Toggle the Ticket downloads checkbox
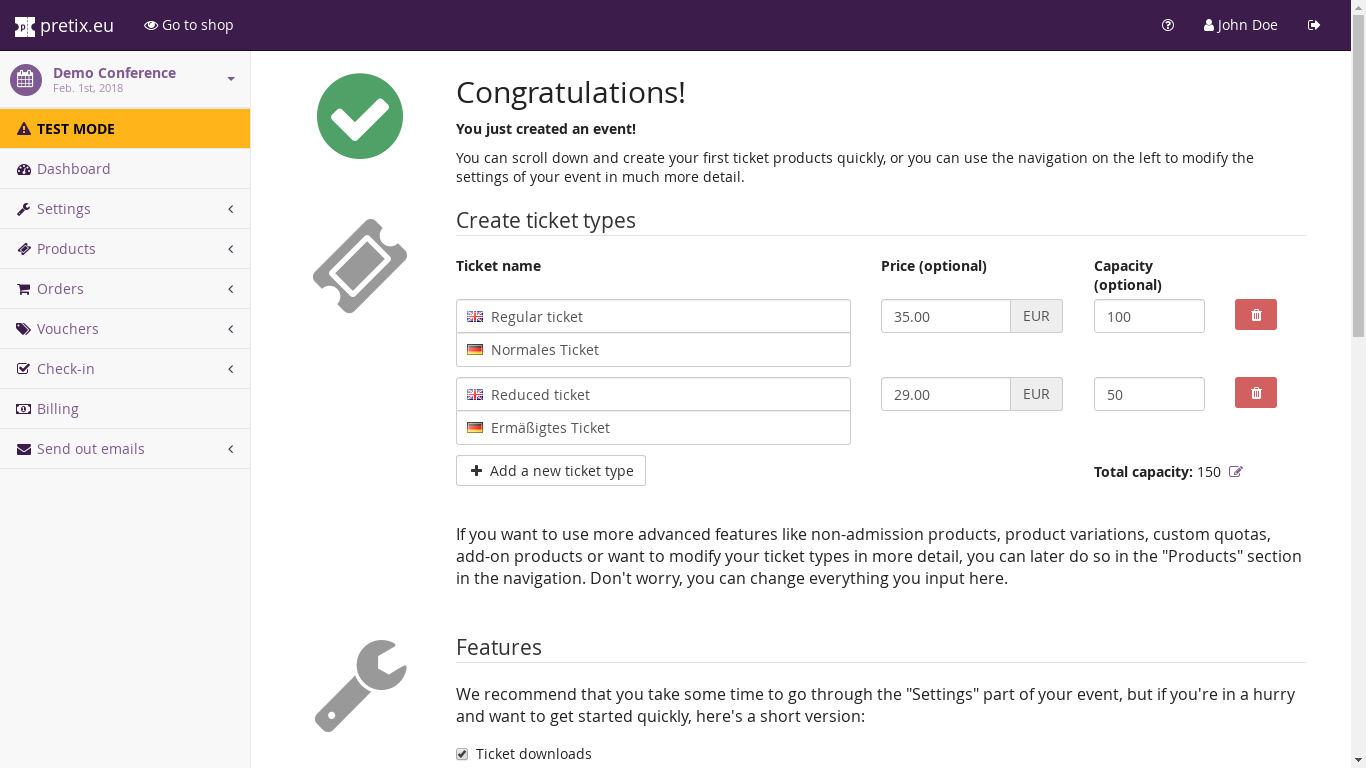This screenshot has width=1366, height=768. click(x=462, y=754)
